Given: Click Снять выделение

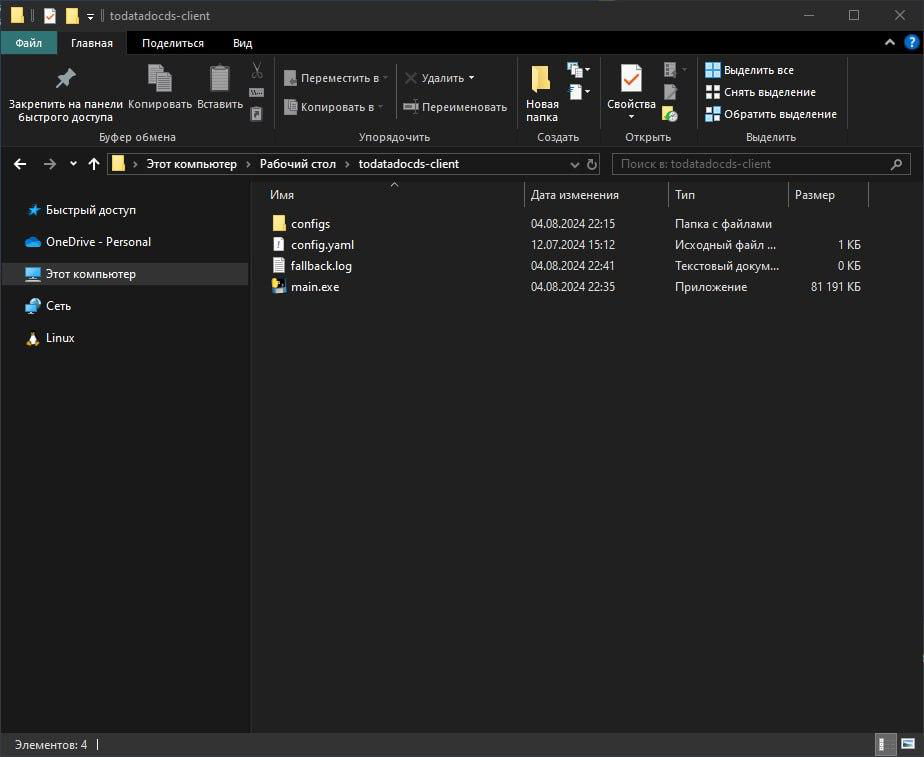Looking at the screenshot, I should [x=761, y=92].
